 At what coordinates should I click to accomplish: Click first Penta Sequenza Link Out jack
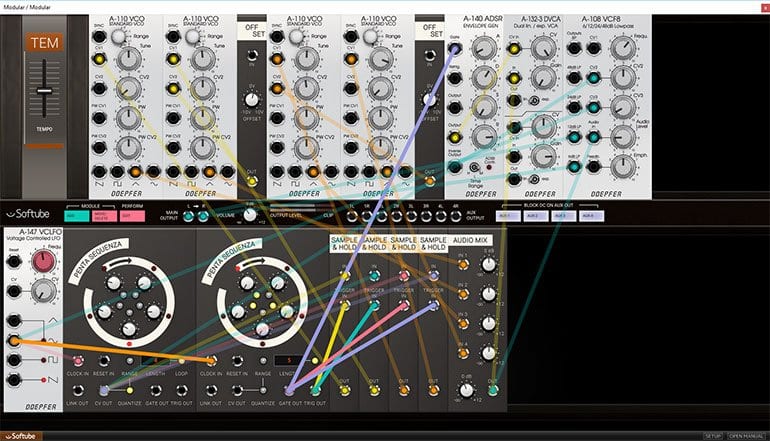point(78,390)
